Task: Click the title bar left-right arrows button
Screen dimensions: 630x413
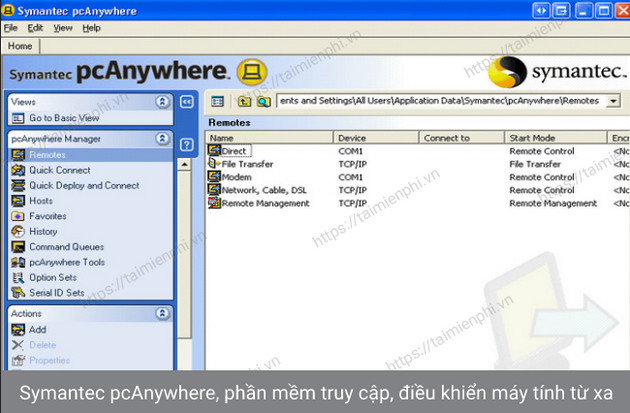Action: coord(541,10)
